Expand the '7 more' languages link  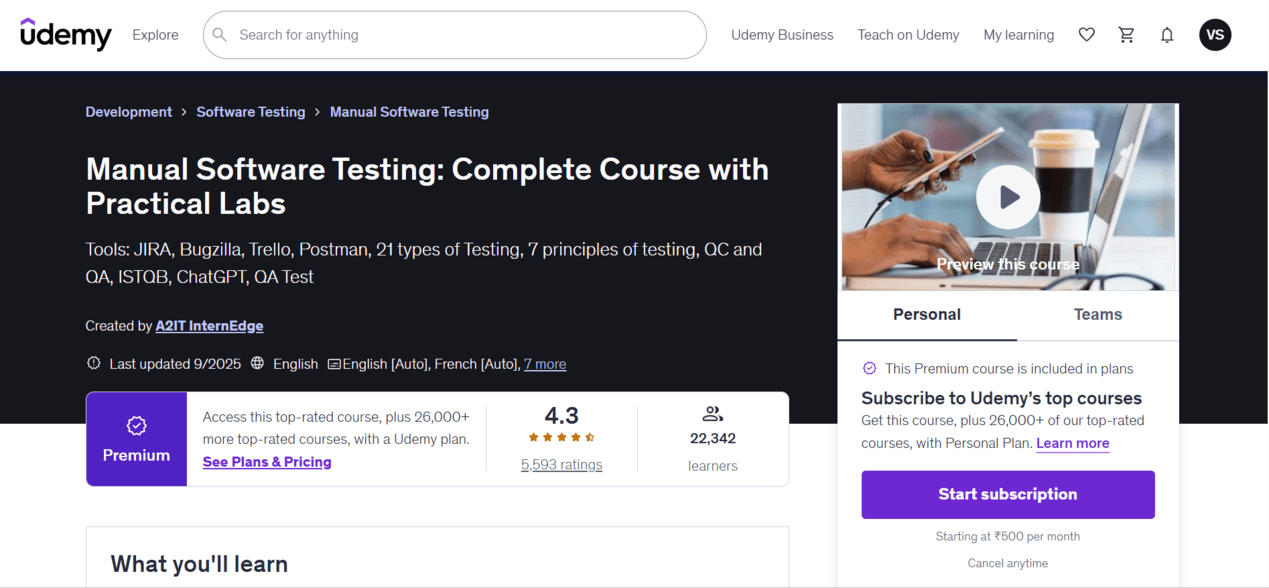tap(544, 364)
